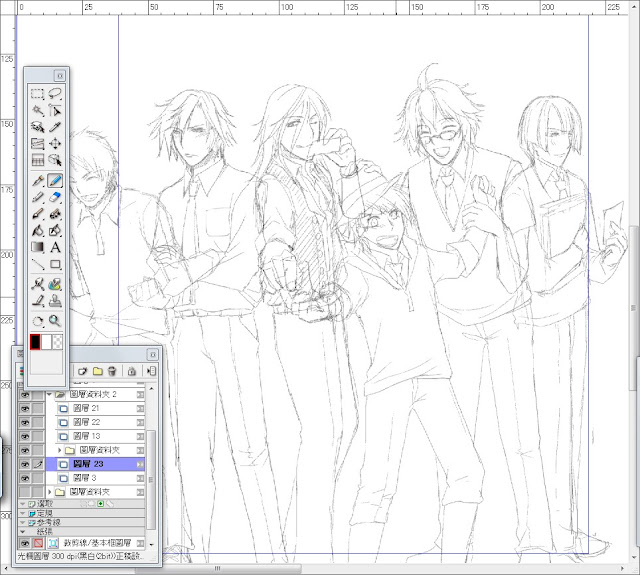
Task: Select the Line tool
Action: 38,264
